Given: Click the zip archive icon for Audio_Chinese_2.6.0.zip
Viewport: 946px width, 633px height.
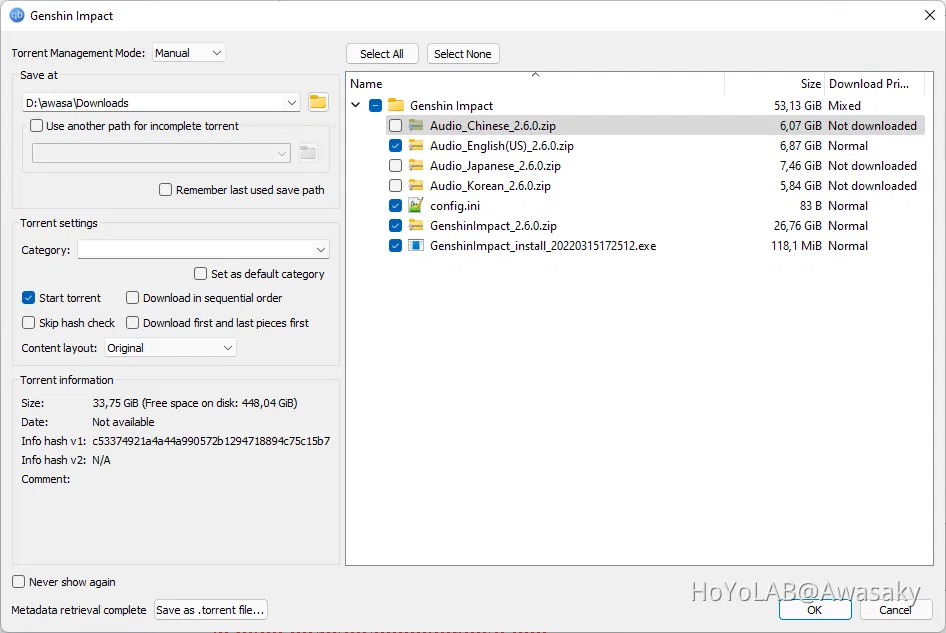Looking at the screenshot, I should 415,125.
